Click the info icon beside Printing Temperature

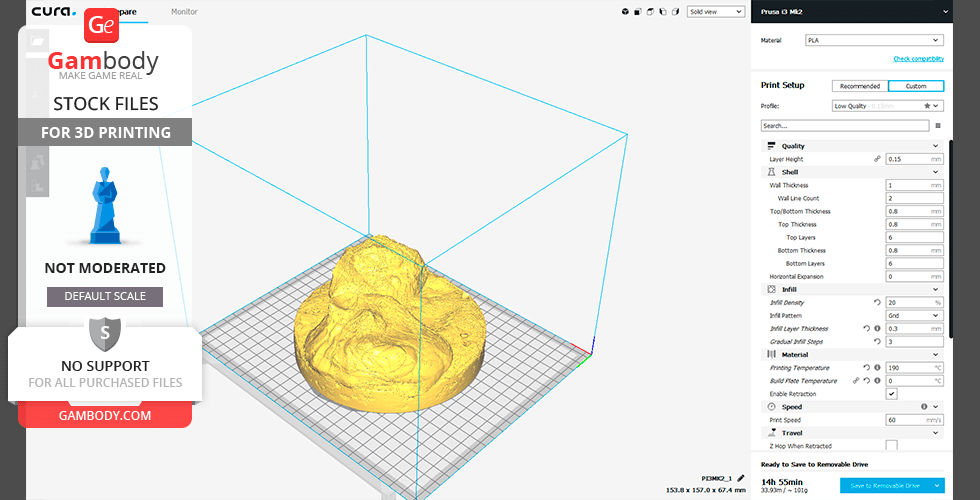pyautogui.click(x=877, y=368)
